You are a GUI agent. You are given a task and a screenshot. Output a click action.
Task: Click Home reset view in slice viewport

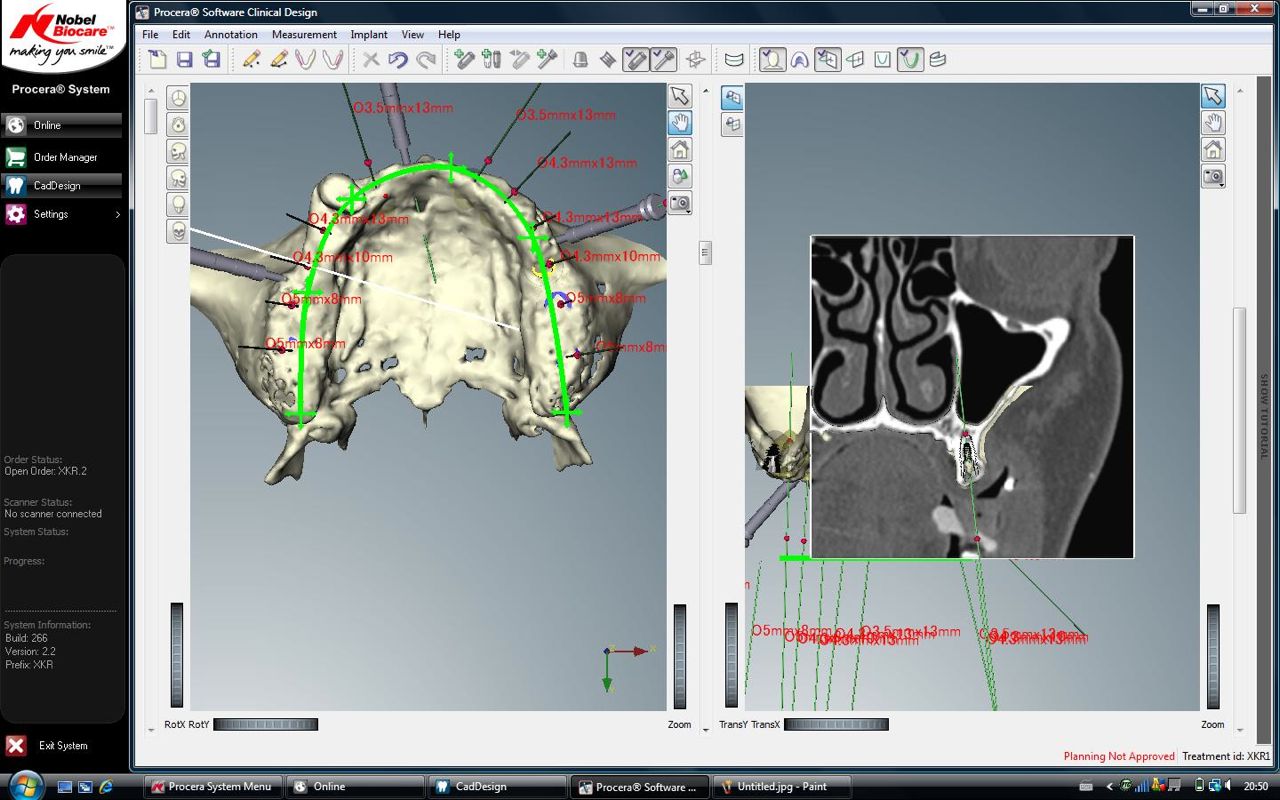pos(1213,150)
